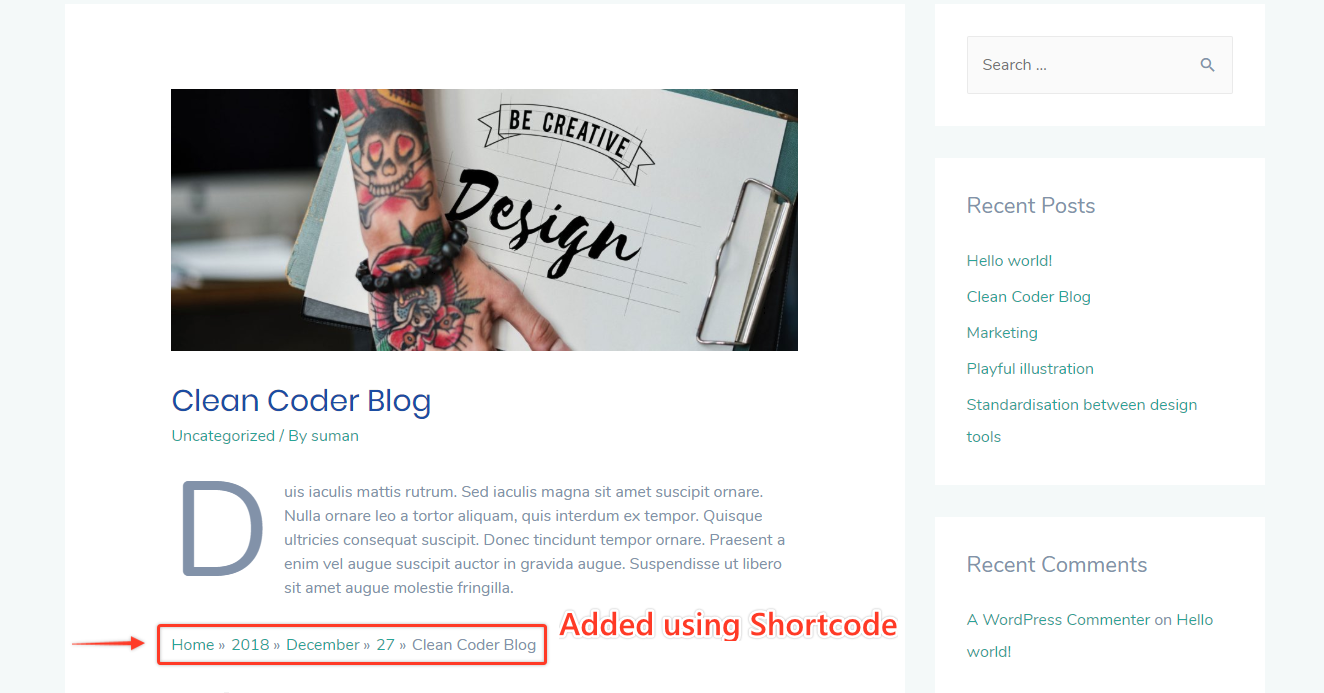Open the Hello world! comment link
This screenshot has width=1324, height=693.
[x=1090, y=636]
